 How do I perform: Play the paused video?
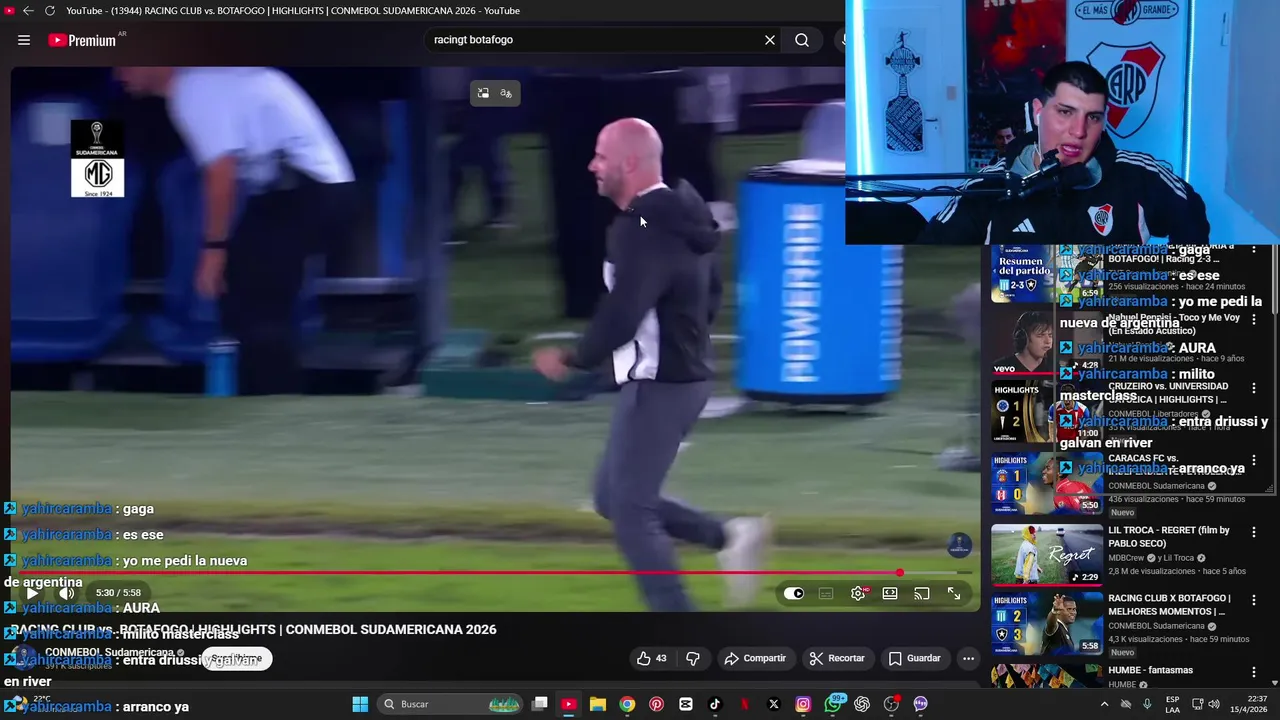[x=32, y=593]
